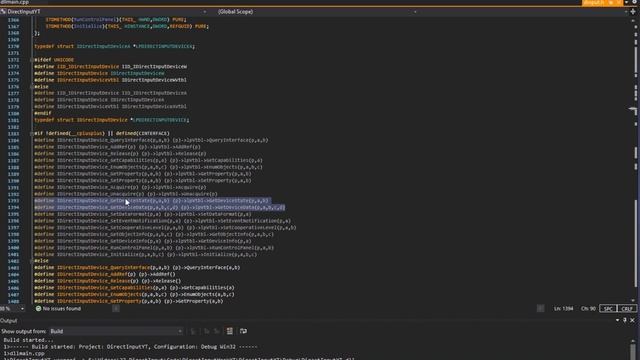640x360 pixels.
Task: Open the document tab list dropdown arrow
Action: tap(626, 2)
